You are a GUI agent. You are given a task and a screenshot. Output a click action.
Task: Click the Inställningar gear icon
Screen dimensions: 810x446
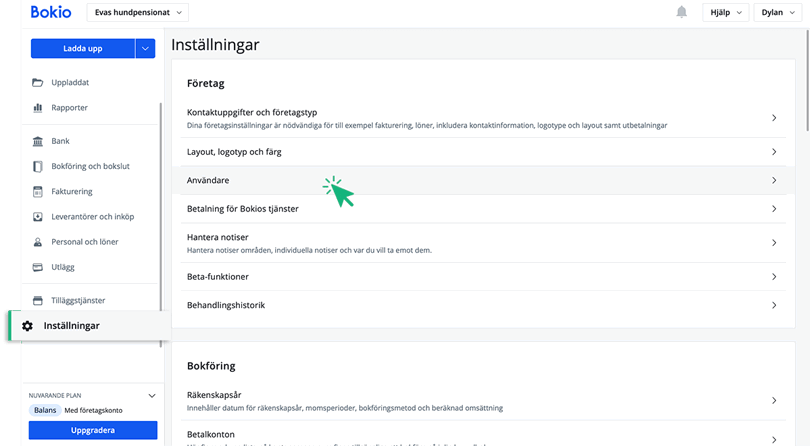coord(27,326)
